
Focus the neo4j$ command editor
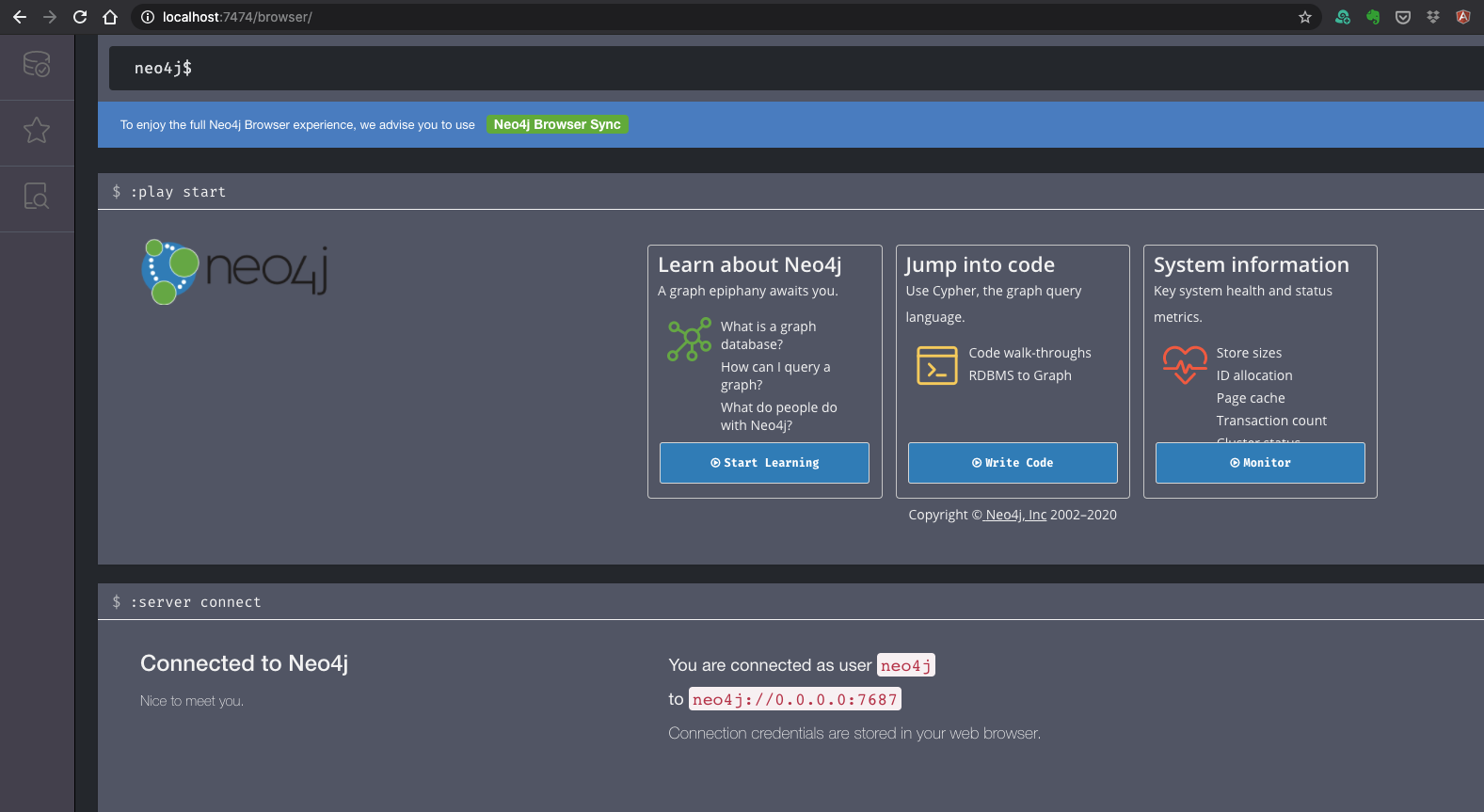point(796,68)
